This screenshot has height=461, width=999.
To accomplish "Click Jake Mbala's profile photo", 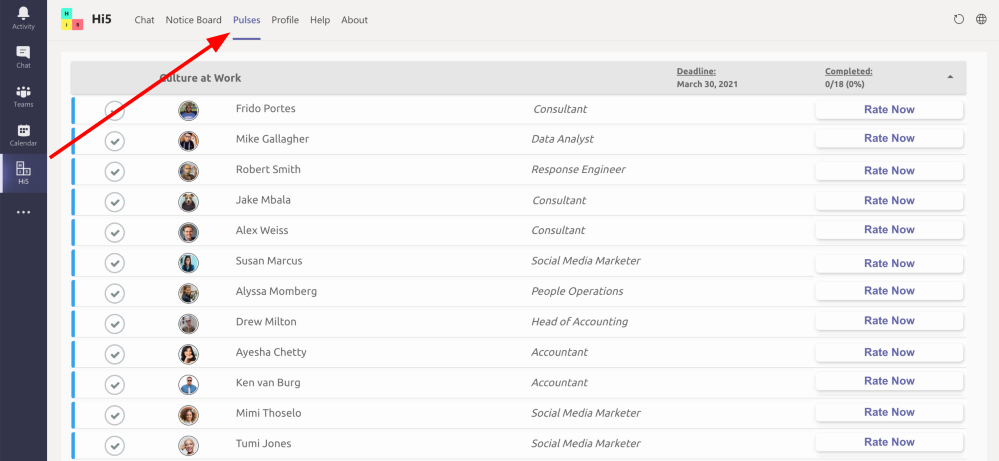I will click(x=189, y=201).
